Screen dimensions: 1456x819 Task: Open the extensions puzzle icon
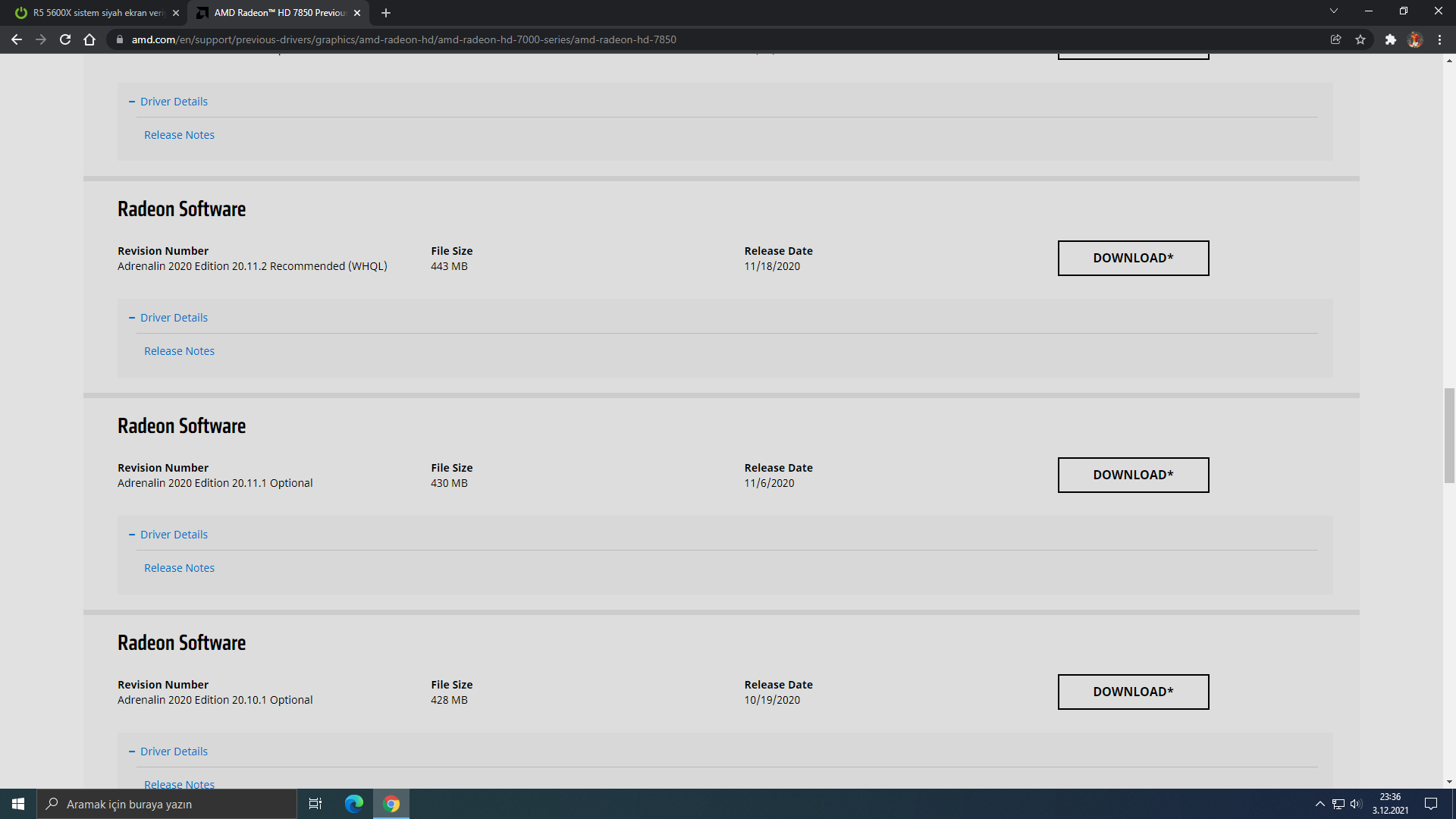click(x=1390, y=39)
